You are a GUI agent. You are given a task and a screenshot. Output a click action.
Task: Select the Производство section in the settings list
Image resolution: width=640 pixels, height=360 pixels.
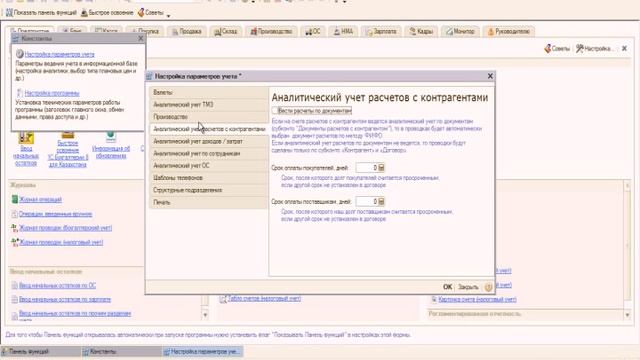click(x=209, y=117)
